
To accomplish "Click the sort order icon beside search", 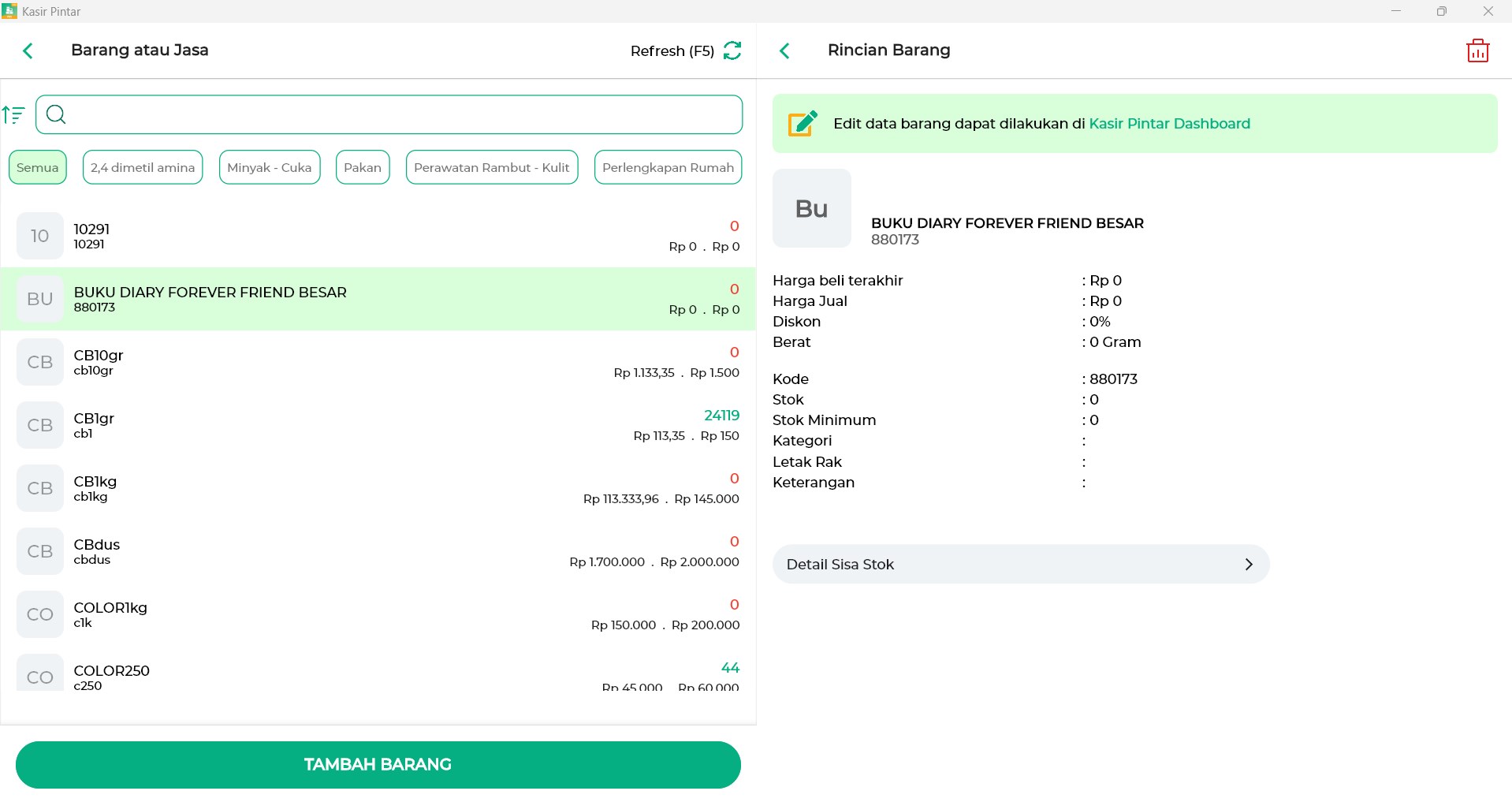I will (x=13, y=115).
